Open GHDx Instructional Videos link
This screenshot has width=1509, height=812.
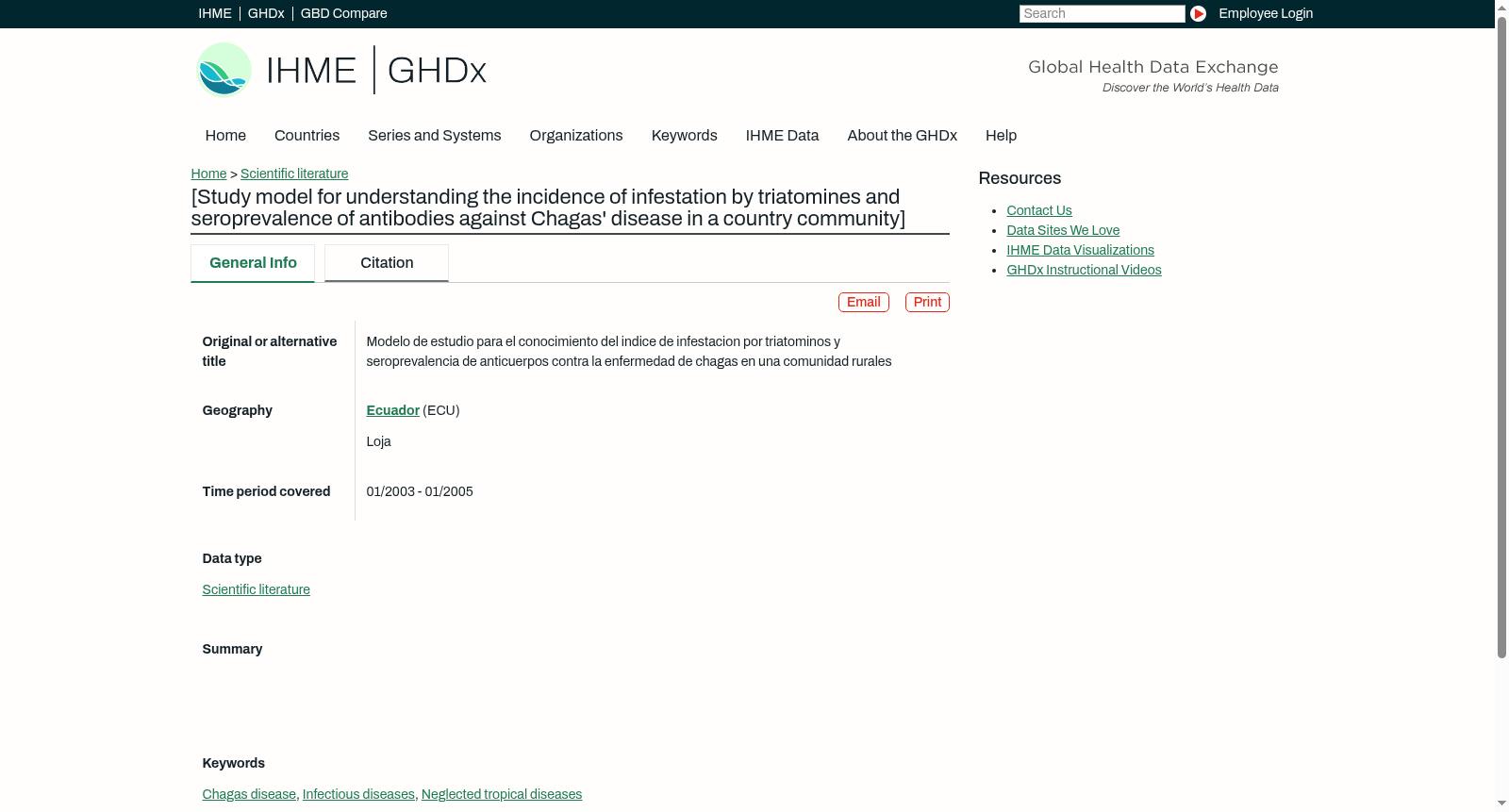[1084, 270]
